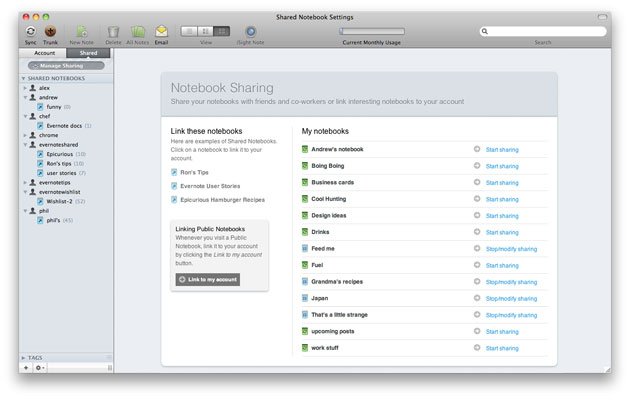The height and width of the screenshot is (399, 630).
Task: Open the Trunk toolbar icon
Action: tap(50, 31)
